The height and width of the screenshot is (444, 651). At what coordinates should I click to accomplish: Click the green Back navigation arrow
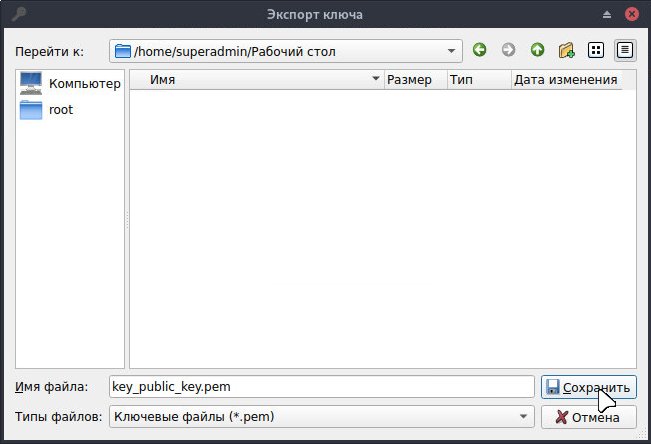(480, 50)
